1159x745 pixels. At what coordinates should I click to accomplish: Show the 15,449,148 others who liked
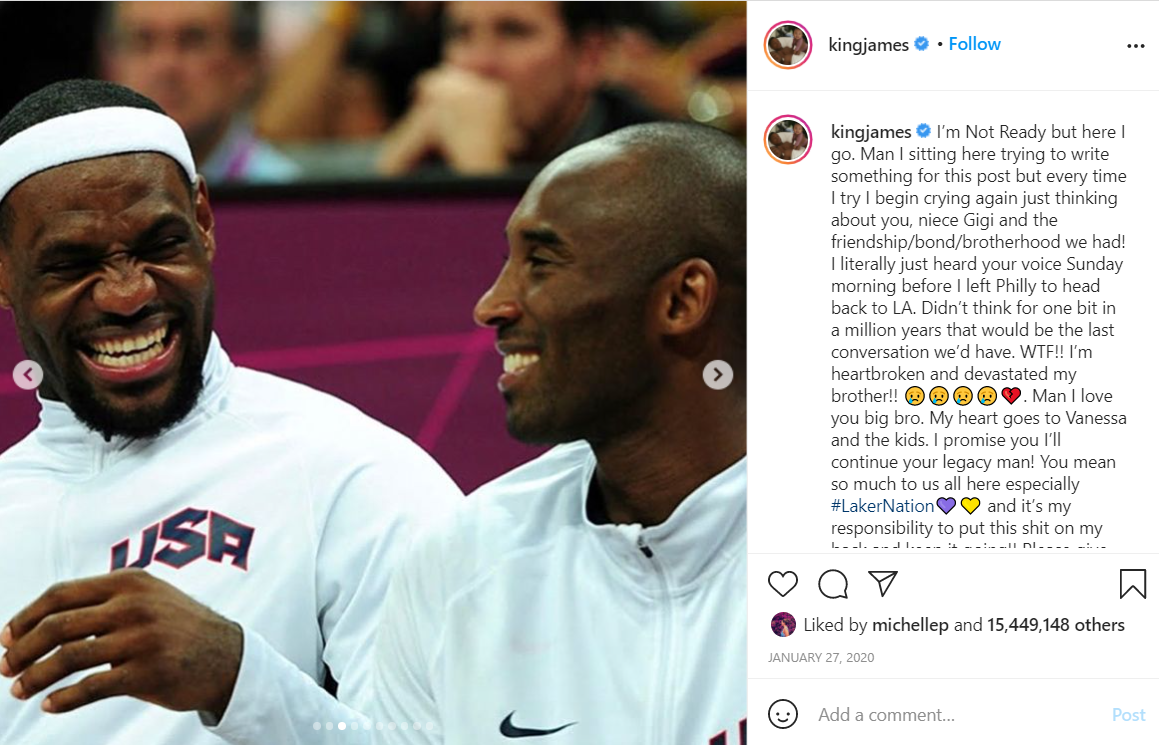coord(1056,625)
